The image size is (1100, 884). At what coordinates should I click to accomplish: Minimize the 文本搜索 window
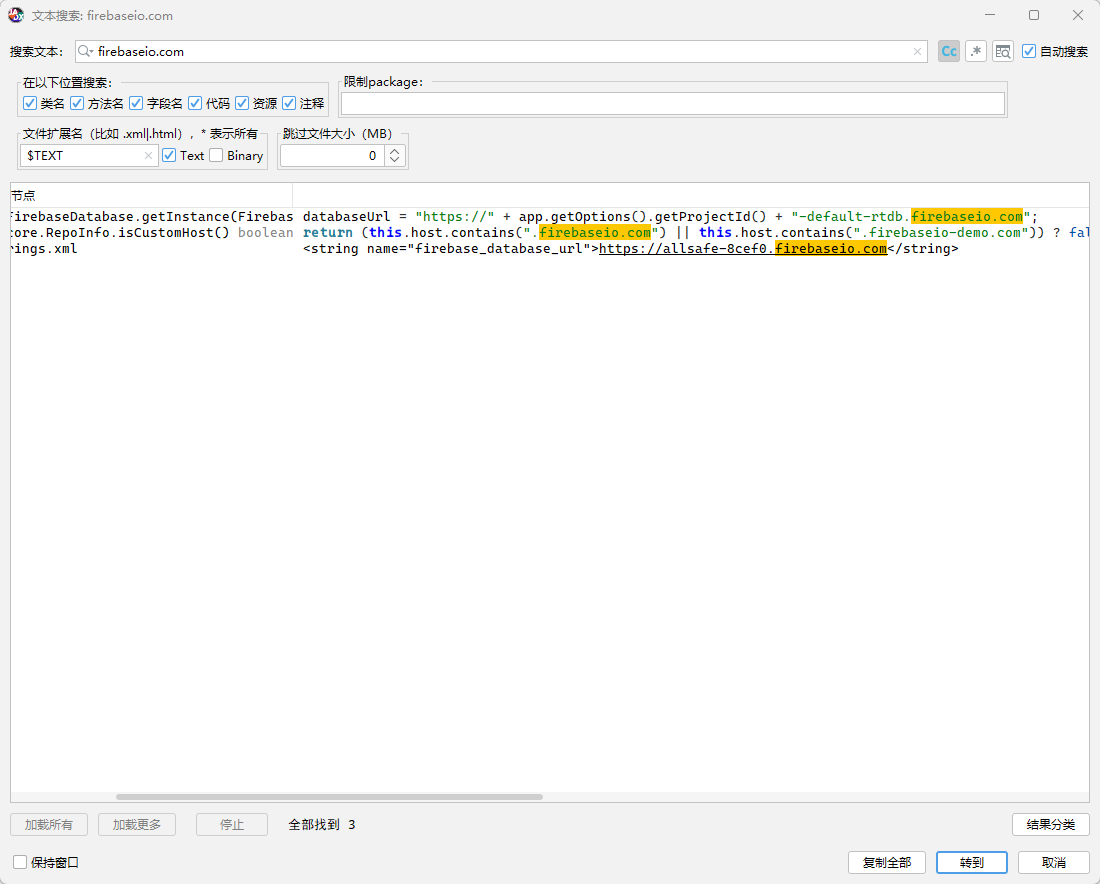990,15
